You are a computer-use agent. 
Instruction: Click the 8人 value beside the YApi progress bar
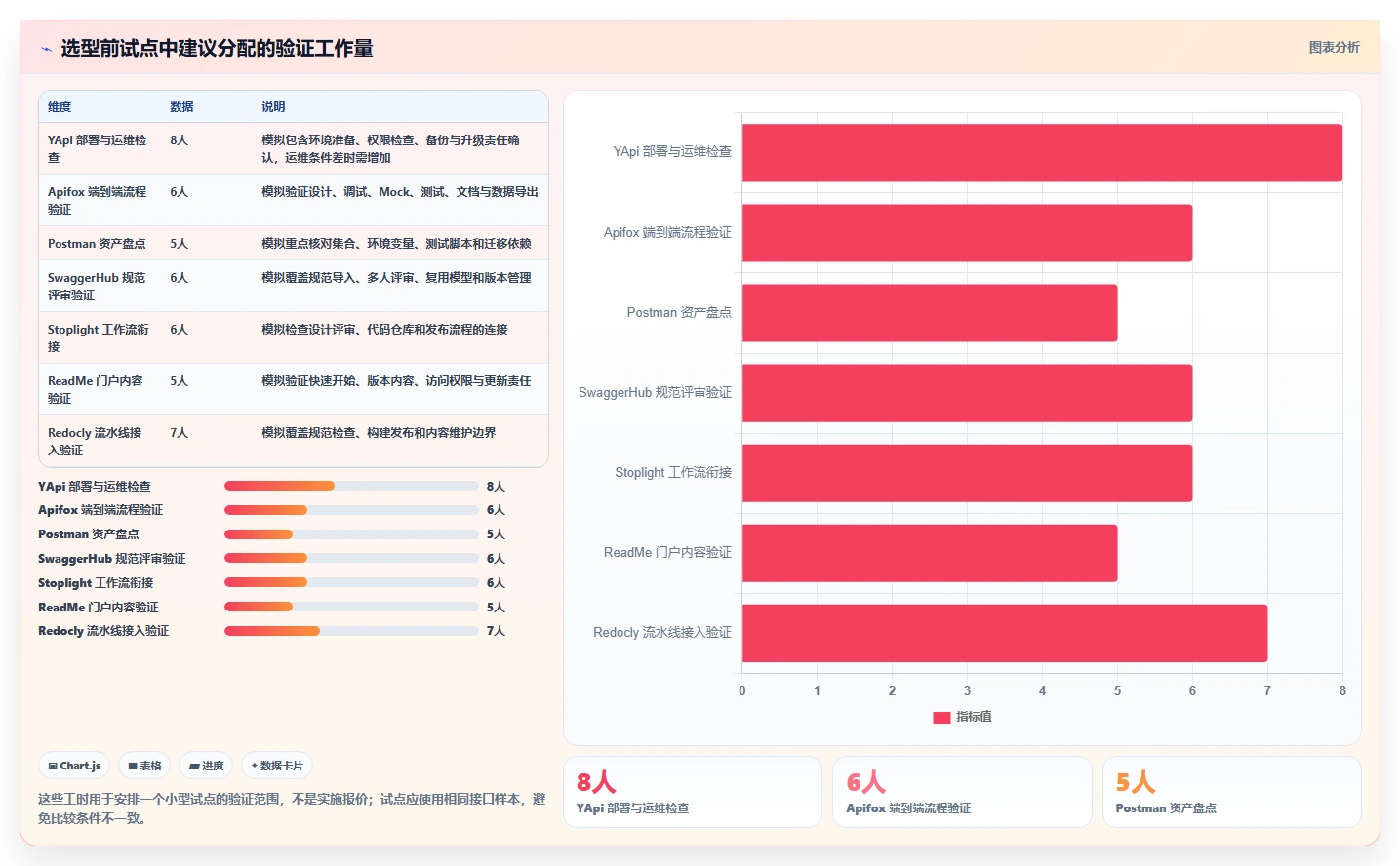496,486
